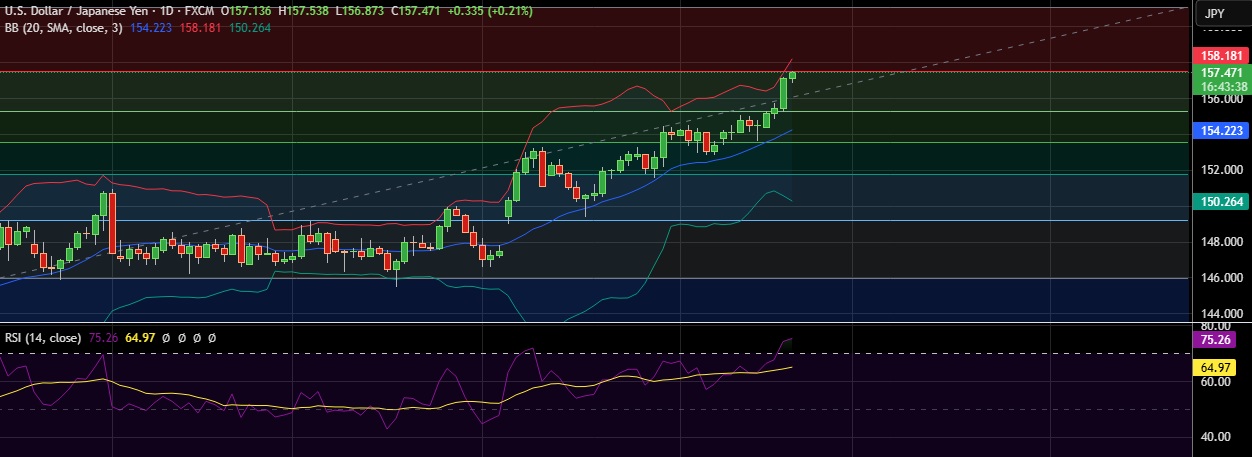Click blue BB basis value 154.223 in legend
The image size is (1252, 457).
point(150,27)
